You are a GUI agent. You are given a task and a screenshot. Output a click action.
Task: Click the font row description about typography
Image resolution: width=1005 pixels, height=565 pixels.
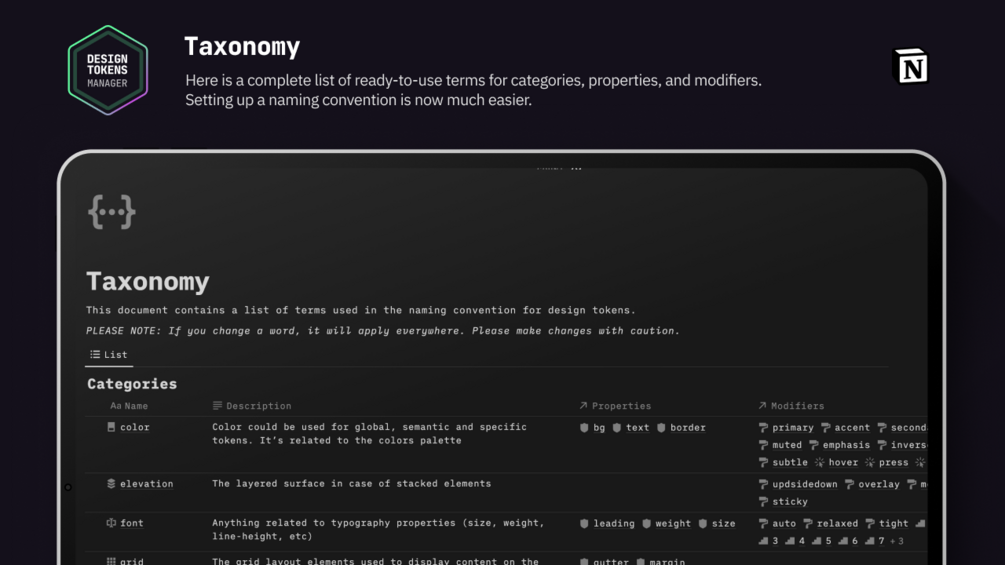tap(378, 530)
